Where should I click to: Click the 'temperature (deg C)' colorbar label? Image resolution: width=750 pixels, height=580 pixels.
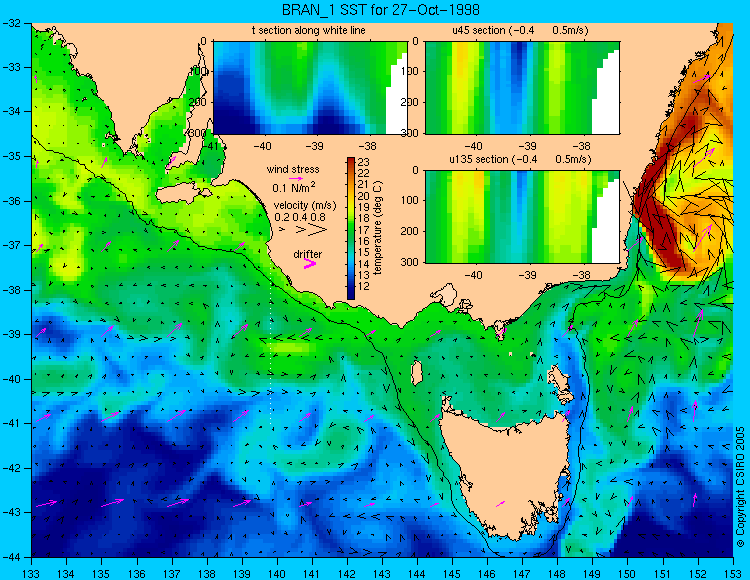[x=377, y=228]
